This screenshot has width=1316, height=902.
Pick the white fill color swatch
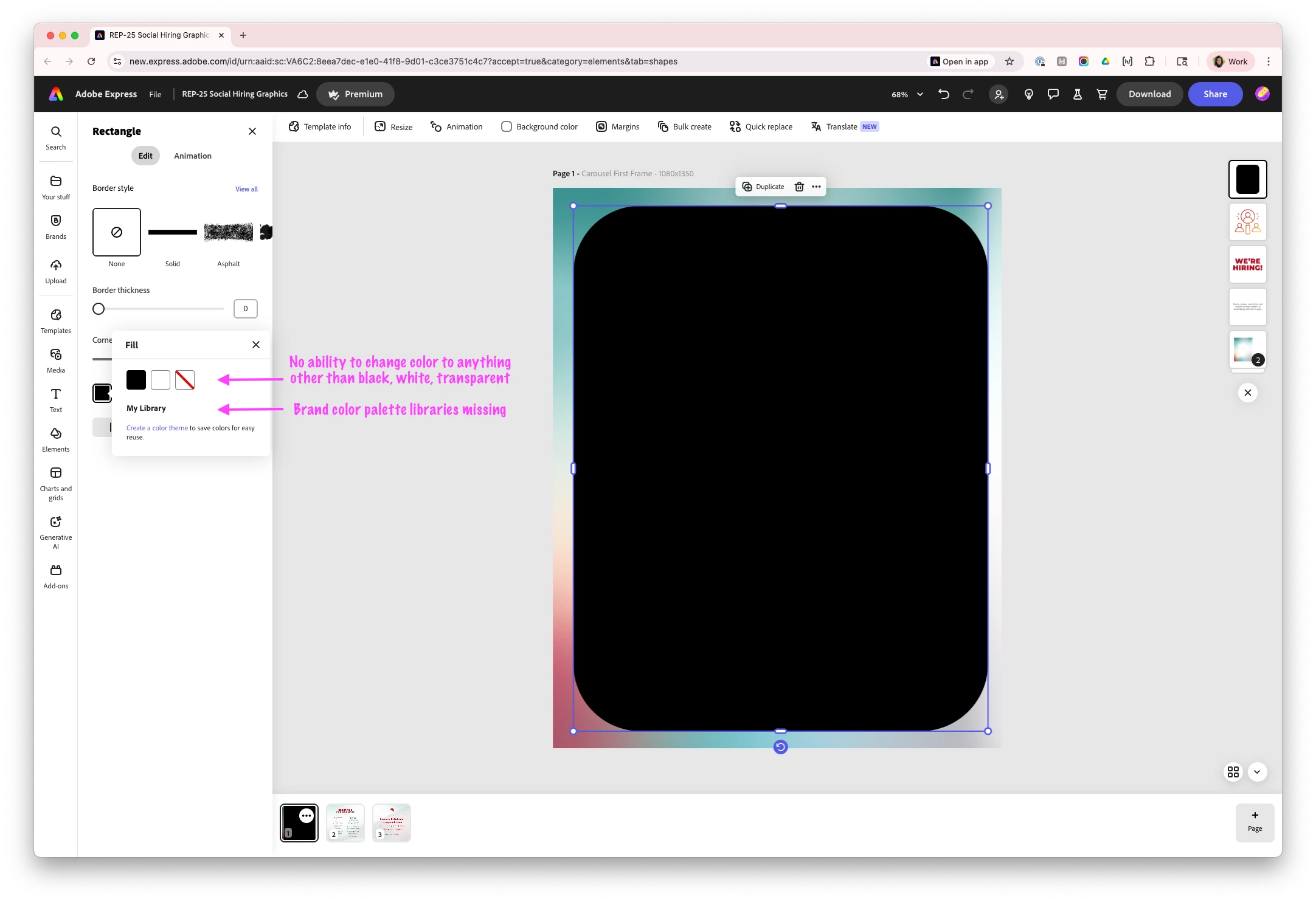(160, 380)
